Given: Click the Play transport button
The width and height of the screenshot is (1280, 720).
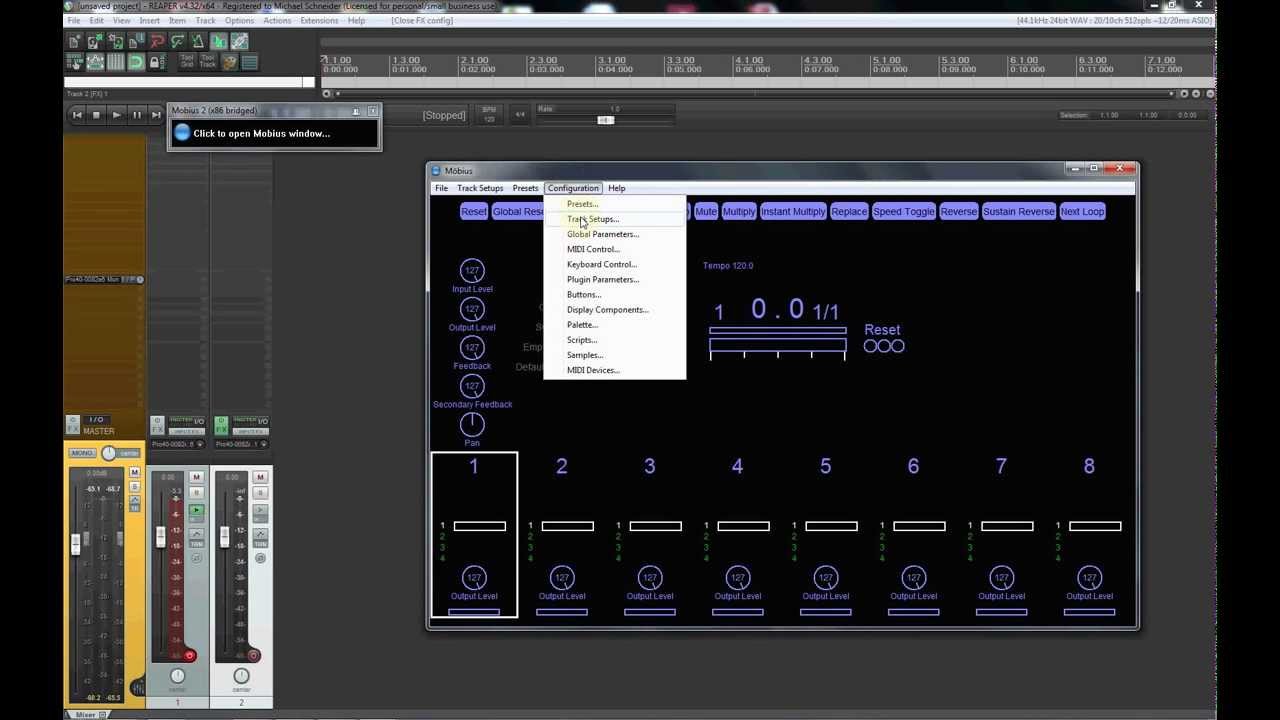Looking at the screenshot, I should (116, 115).
